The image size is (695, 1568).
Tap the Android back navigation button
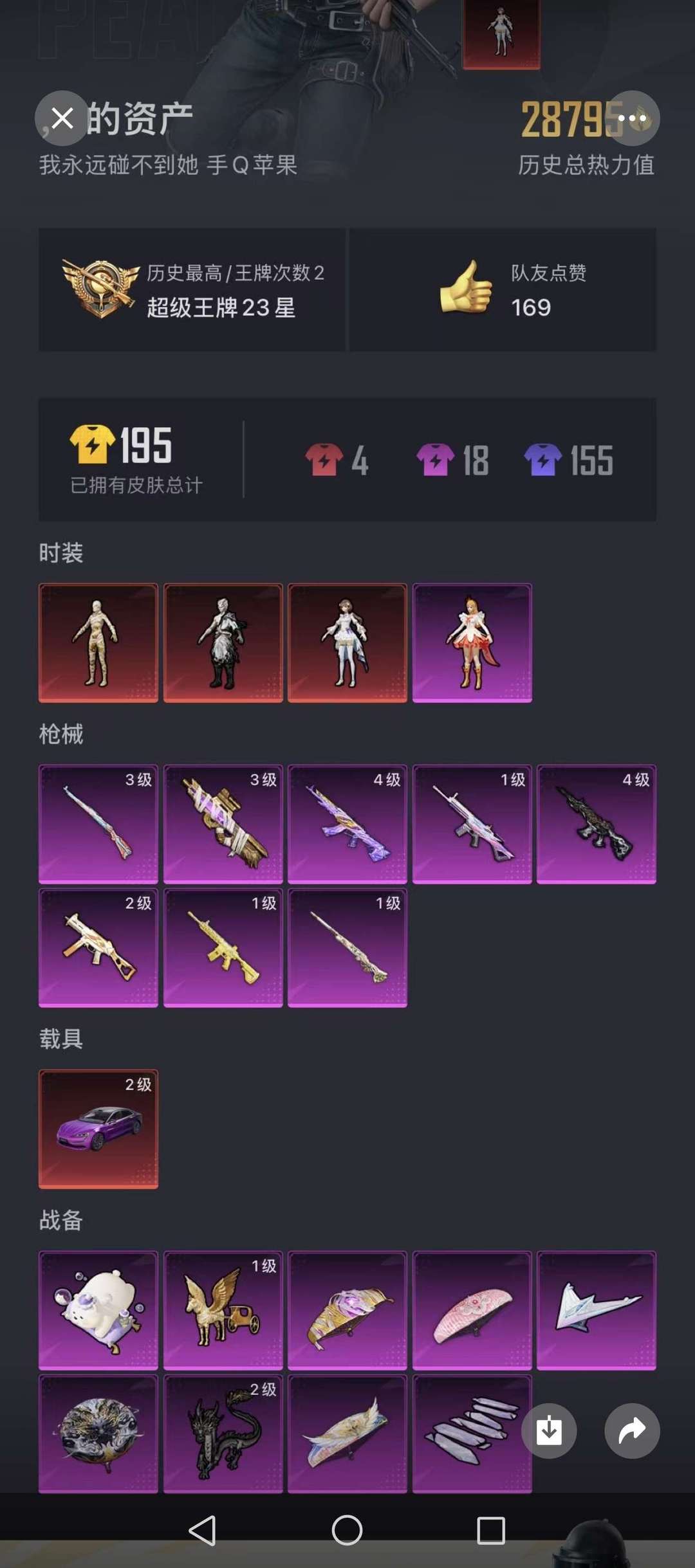tap(202, 1530)
